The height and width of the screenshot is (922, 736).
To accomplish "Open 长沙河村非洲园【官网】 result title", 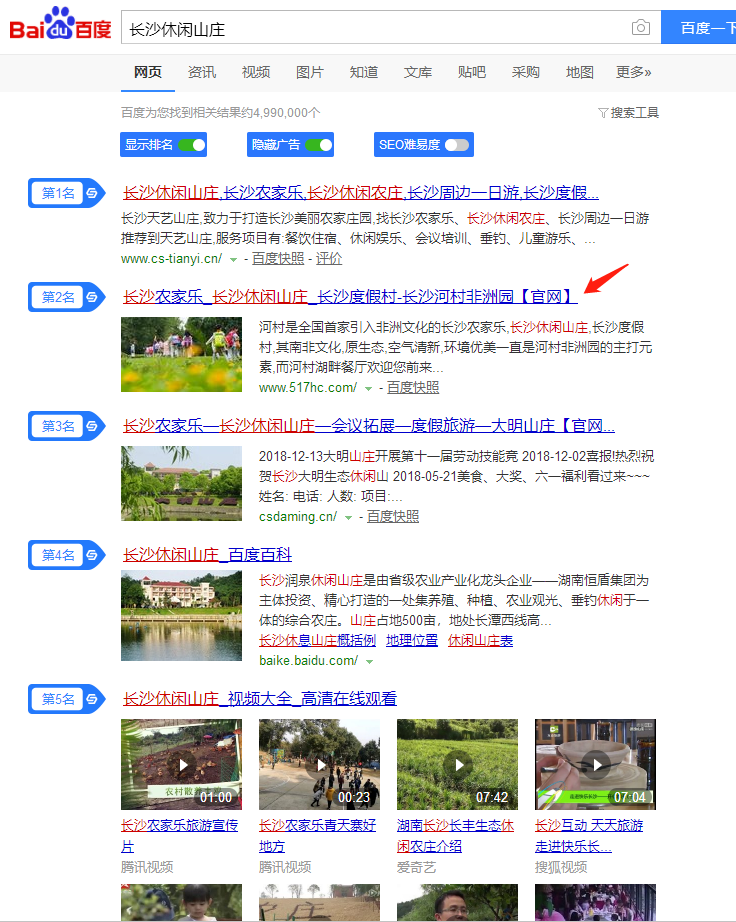I will pos(350,297).
